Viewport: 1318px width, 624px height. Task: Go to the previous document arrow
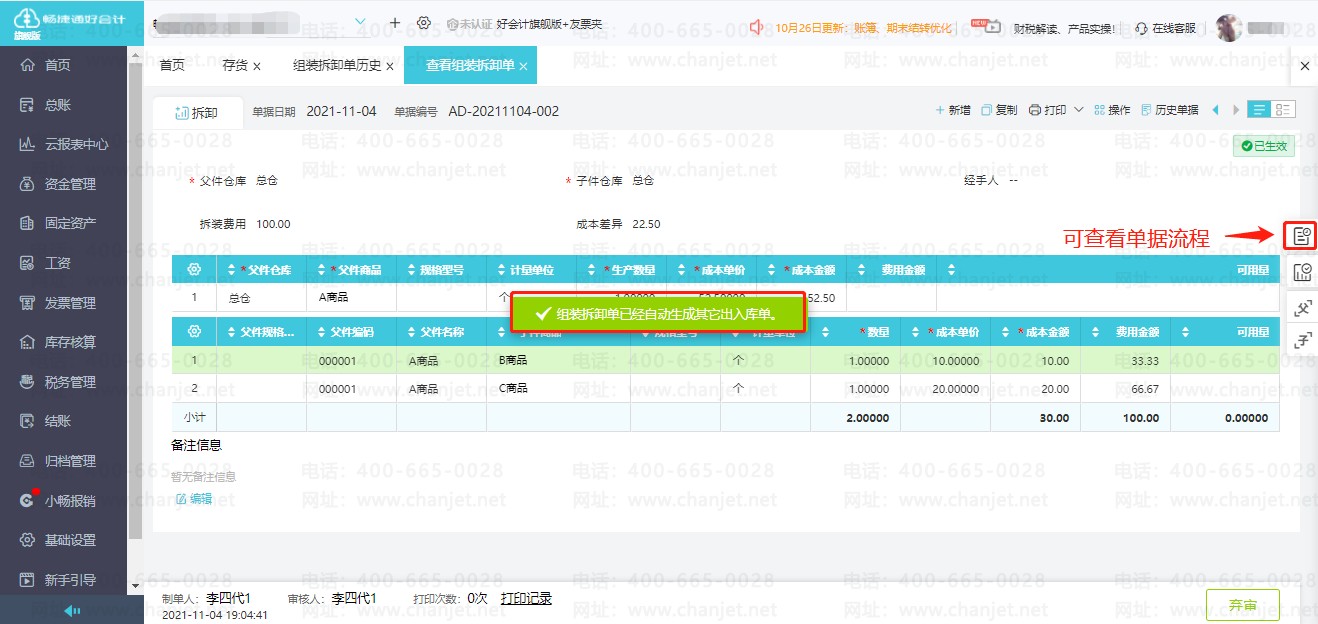1216,110
